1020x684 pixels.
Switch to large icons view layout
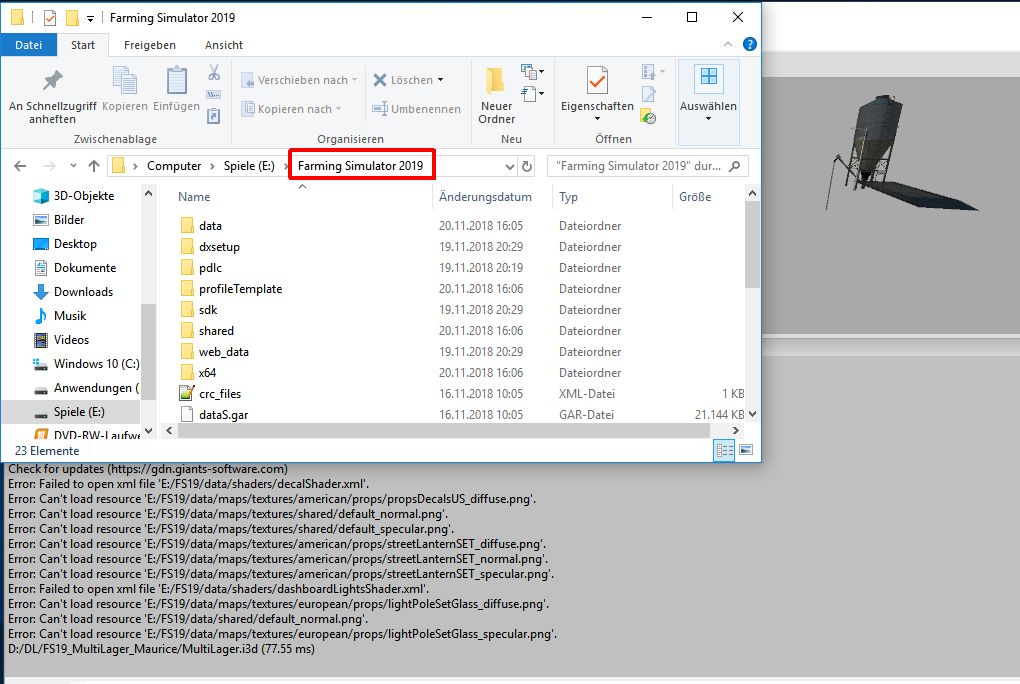tap(746, 450)
